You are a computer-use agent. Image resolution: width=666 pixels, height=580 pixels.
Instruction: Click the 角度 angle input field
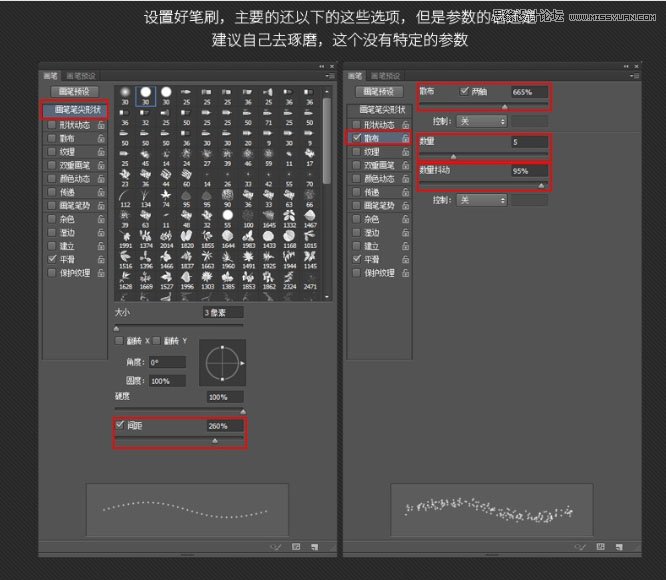[167, 363]
